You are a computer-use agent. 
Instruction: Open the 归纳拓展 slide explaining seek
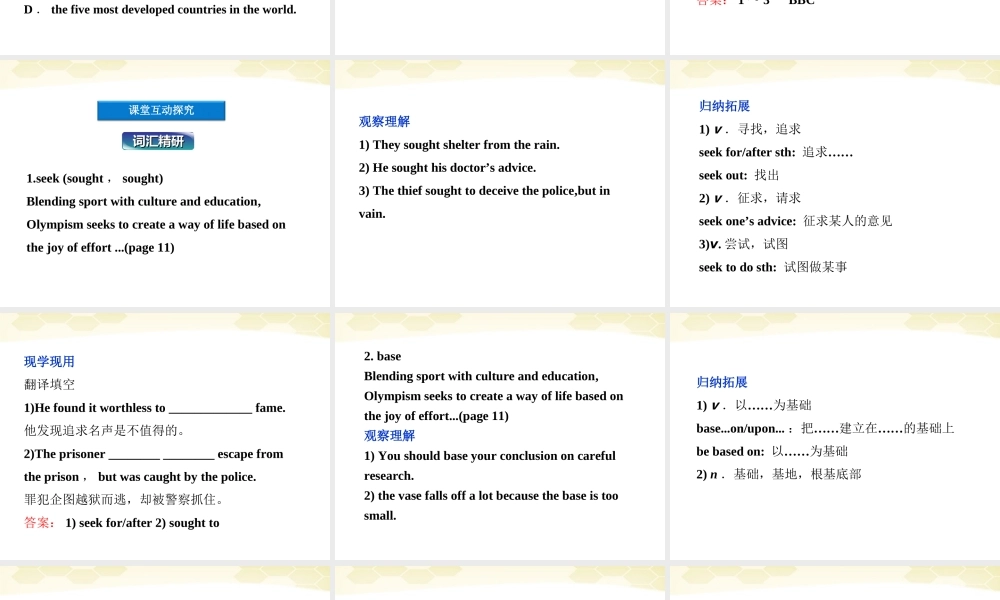(x=835, y=184)
